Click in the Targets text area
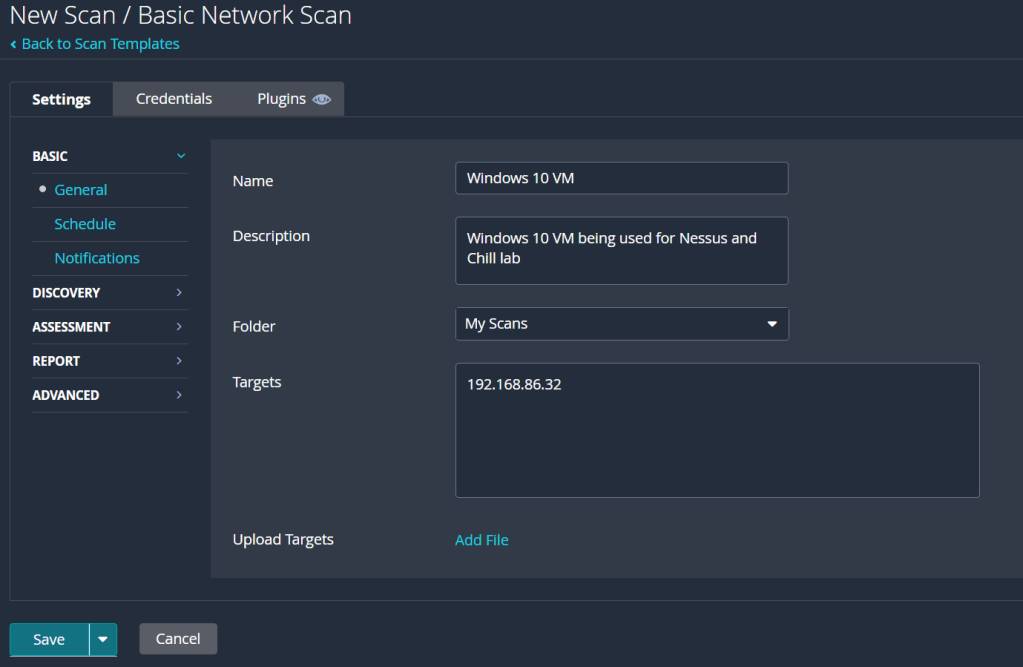This screenshot has width=1023, height=667. click(x=716, y=430)
